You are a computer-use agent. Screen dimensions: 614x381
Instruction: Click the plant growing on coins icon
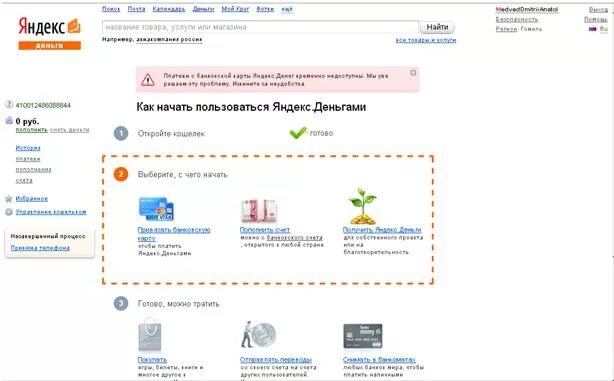363,206
